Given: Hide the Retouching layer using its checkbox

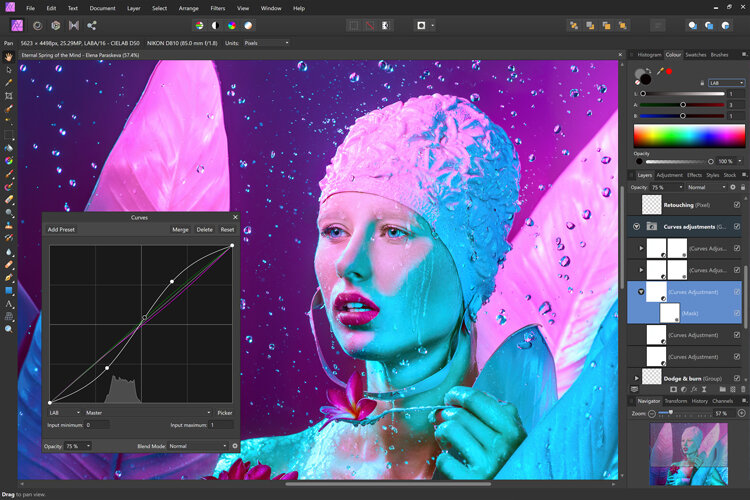Looking at the screenshot, I should 737,206.
